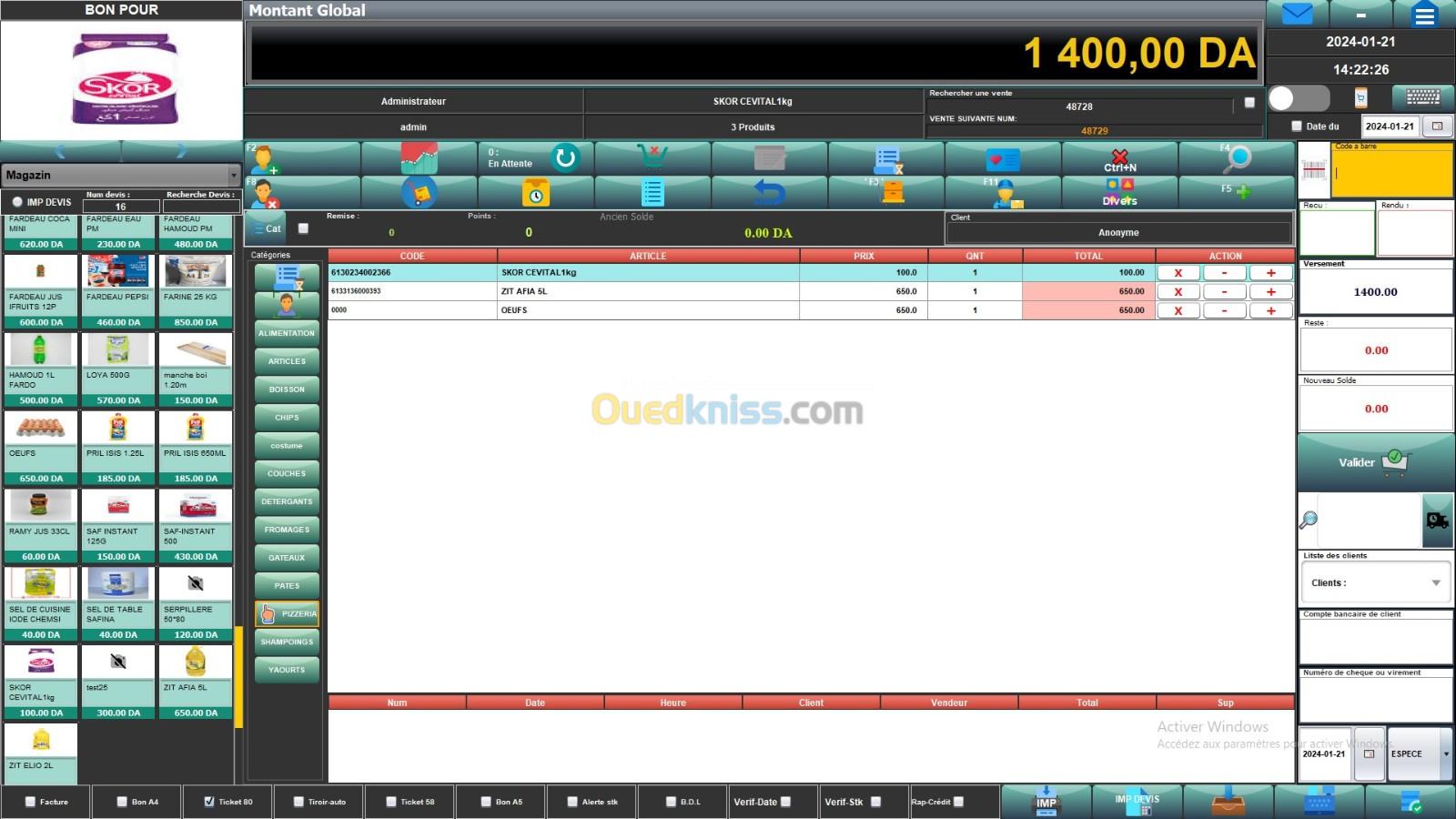The image size is (1456, 819).
Task: Check the Facture option
Action: click(x=30, y=802)
